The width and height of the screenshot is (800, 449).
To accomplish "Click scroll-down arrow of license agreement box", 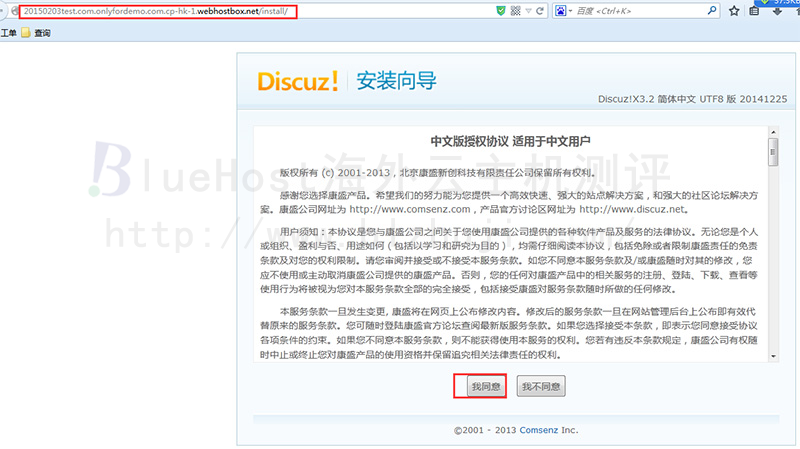I will tap(773, 356).
